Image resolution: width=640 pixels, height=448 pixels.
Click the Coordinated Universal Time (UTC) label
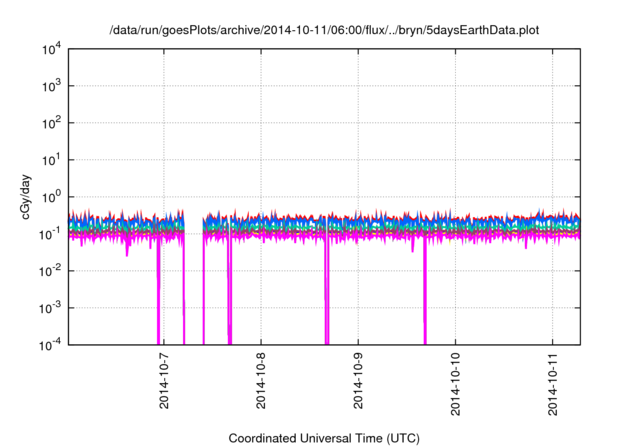[324, 438]
